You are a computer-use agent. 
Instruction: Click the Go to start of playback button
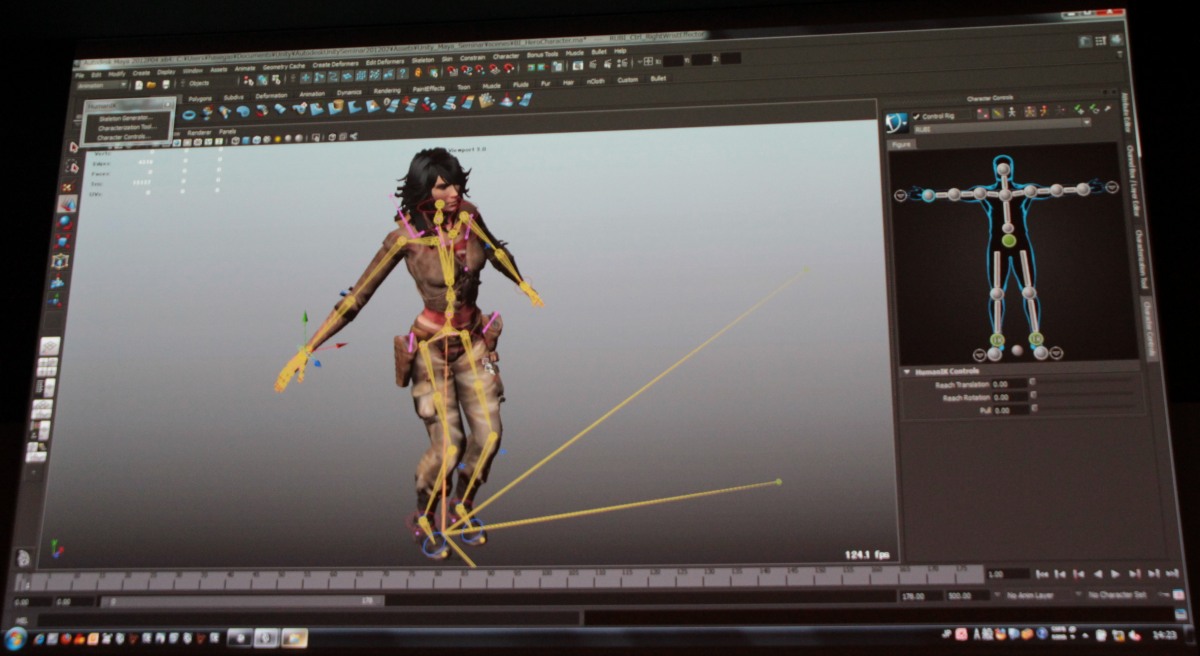click(x=1042, y=574)
